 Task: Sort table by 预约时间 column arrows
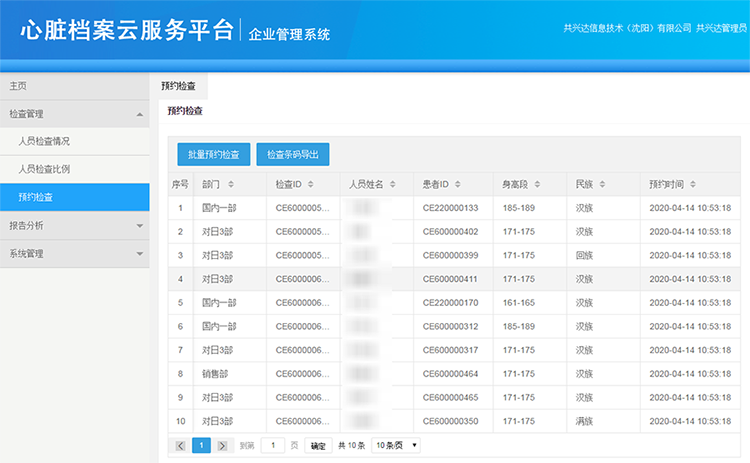[693, 184]
